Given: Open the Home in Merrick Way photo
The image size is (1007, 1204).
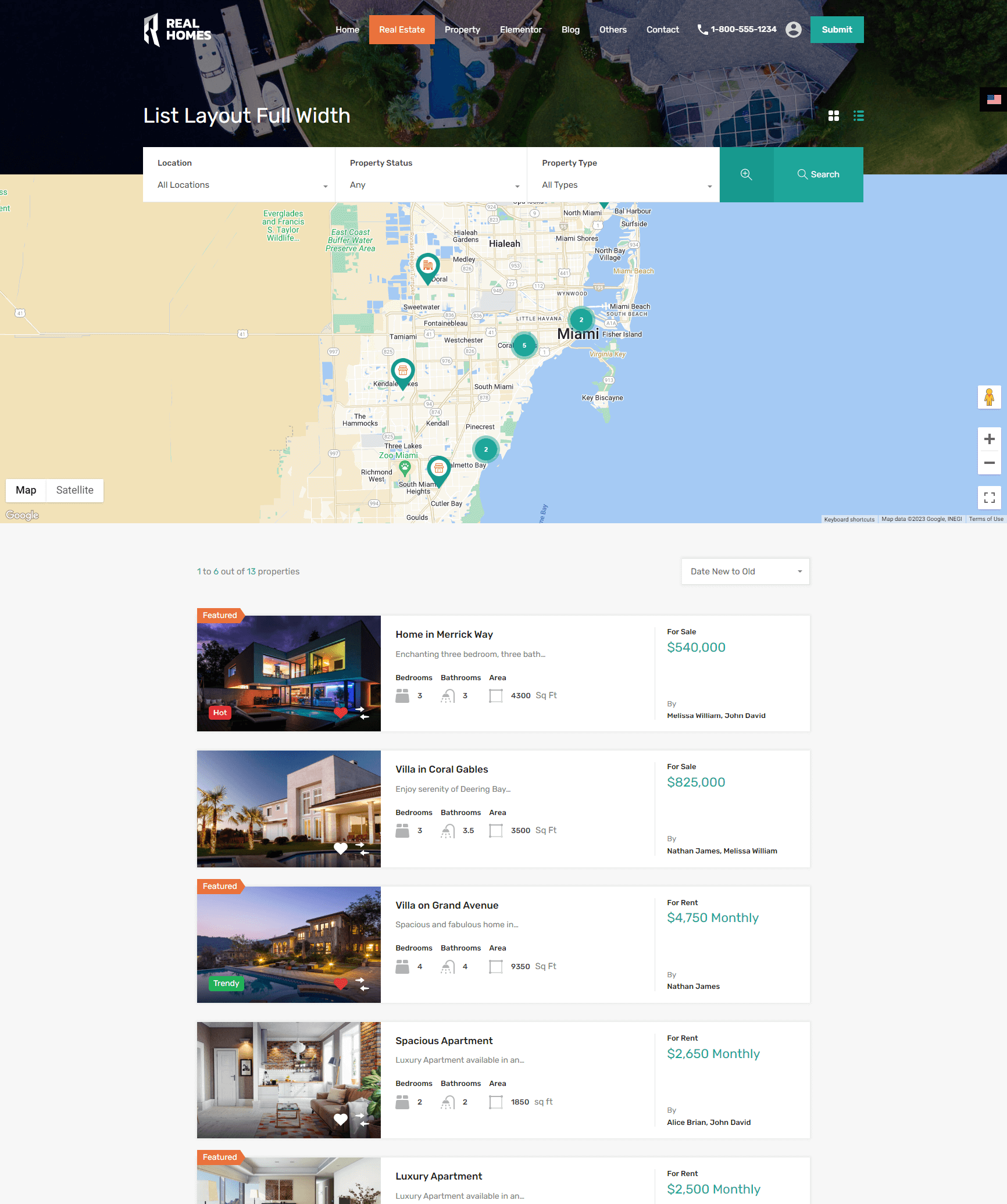Looking at the screenshot, I should [x=289, y=673].
